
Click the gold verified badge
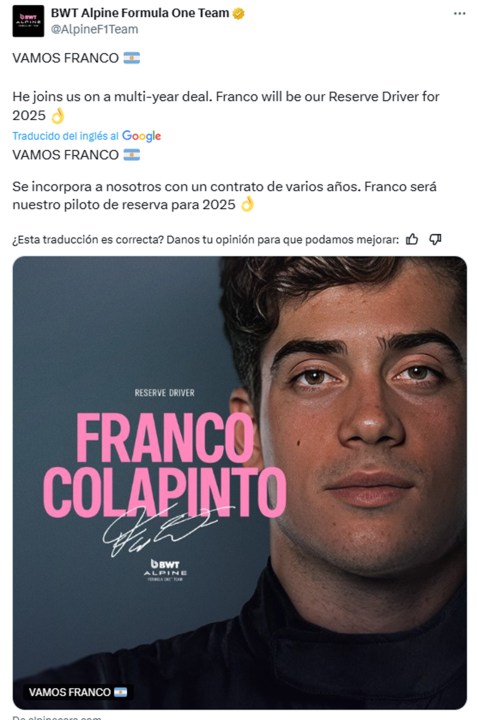pyautogui.click(x=238, y=14)
